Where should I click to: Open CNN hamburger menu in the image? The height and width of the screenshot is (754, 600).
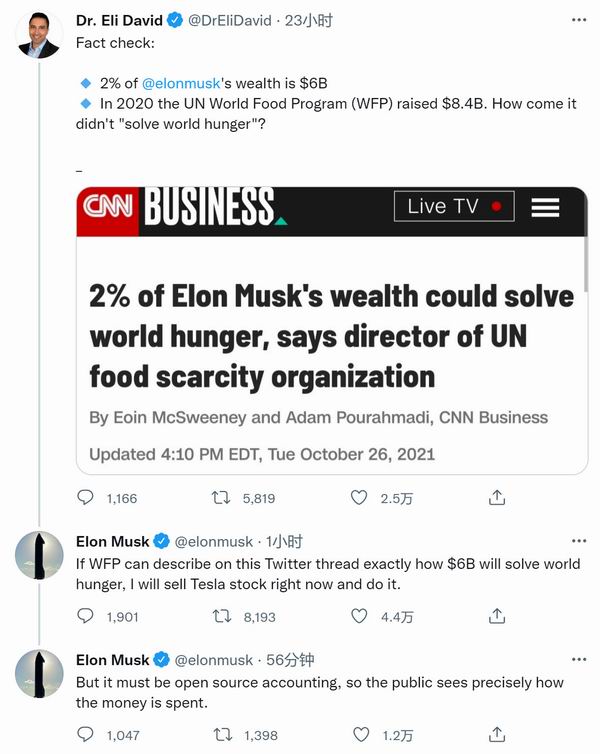coord(545,207)
